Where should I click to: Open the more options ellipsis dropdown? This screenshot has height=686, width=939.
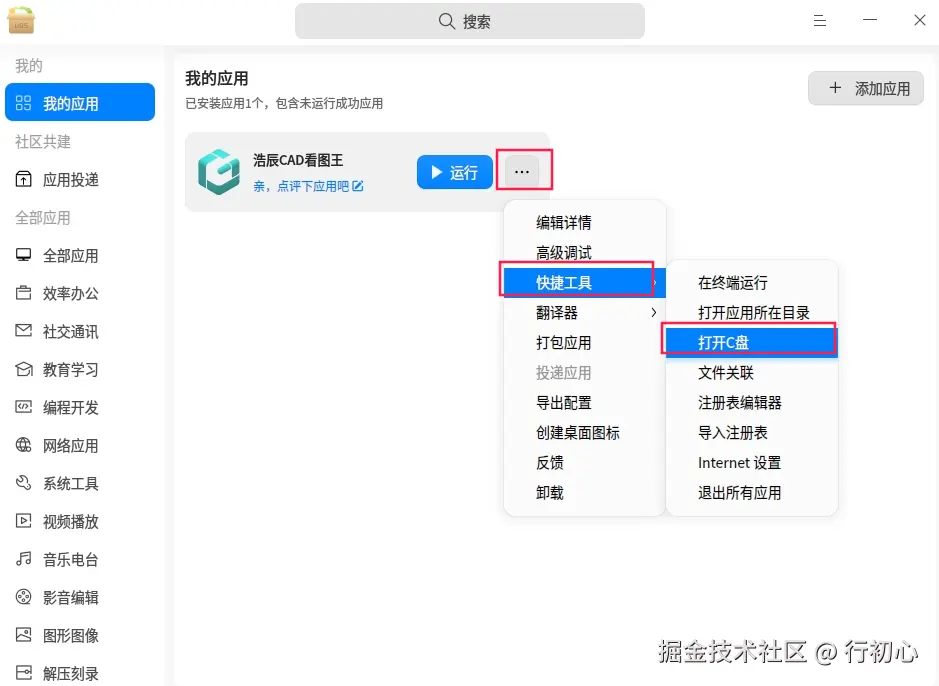[x=523, y=171]
